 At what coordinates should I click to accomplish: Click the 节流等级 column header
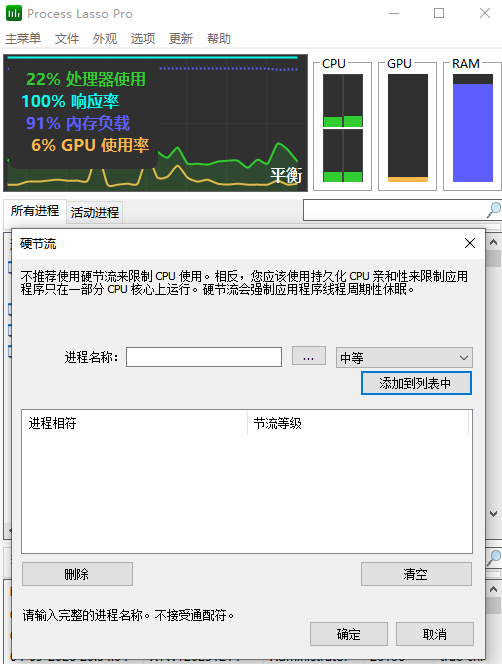[358, 423]
